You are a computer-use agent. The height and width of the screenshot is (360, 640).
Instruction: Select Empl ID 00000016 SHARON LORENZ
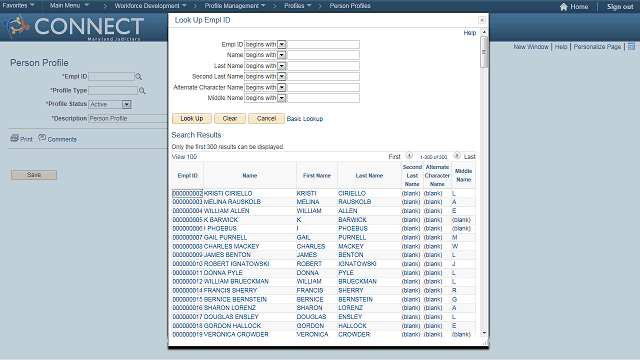pyautogui.click(x=187, y=308)
